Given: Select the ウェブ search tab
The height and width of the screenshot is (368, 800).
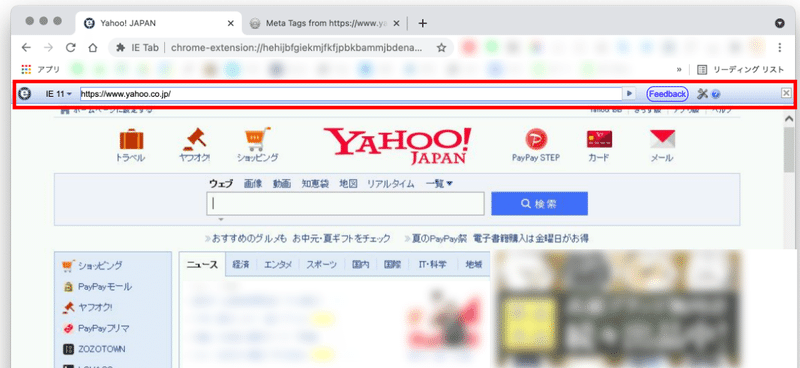Looking at the screenshot, I should click(220, 184).
